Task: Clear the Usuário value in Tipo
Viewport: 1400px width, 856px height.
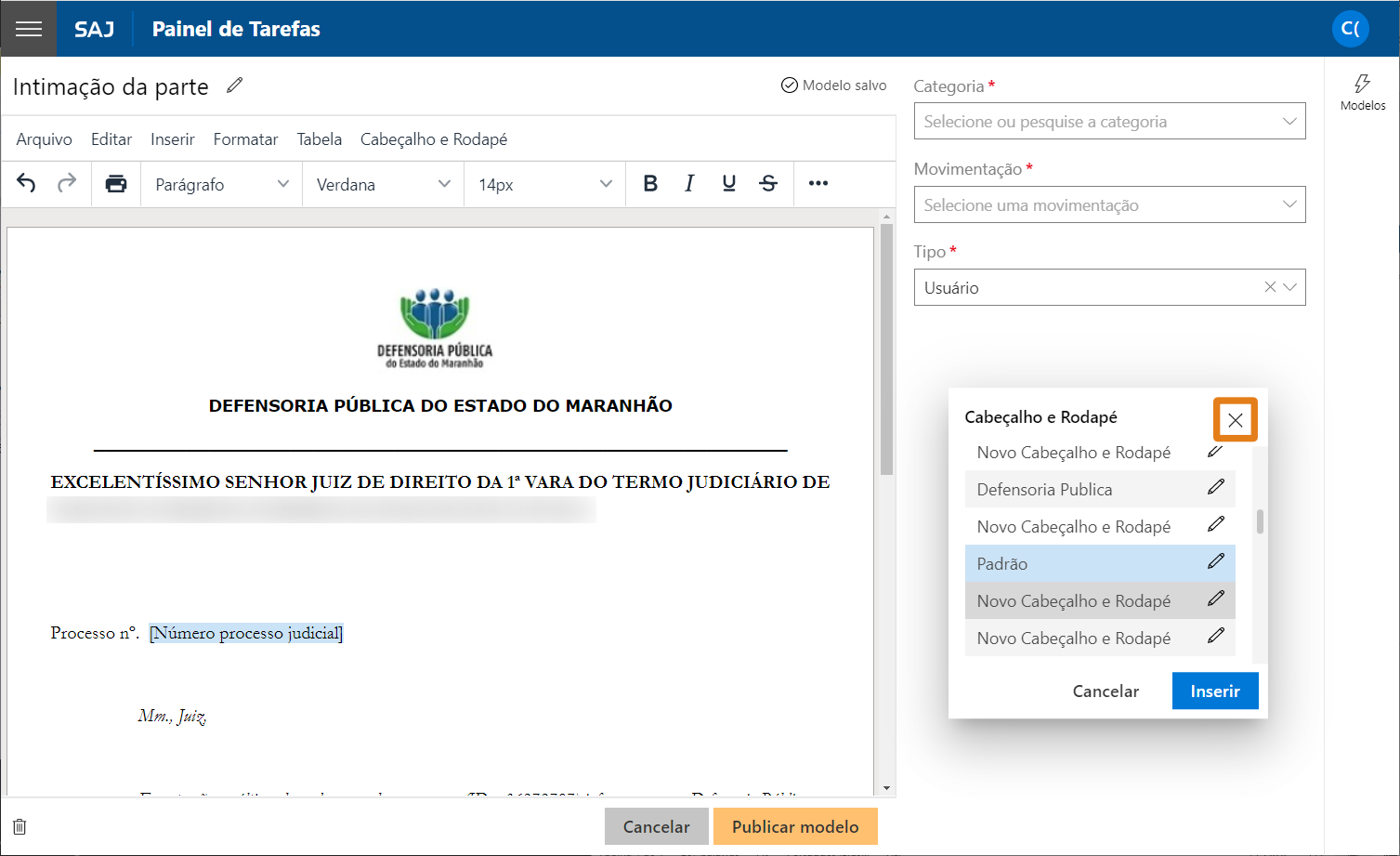Action: [1270, 287]
